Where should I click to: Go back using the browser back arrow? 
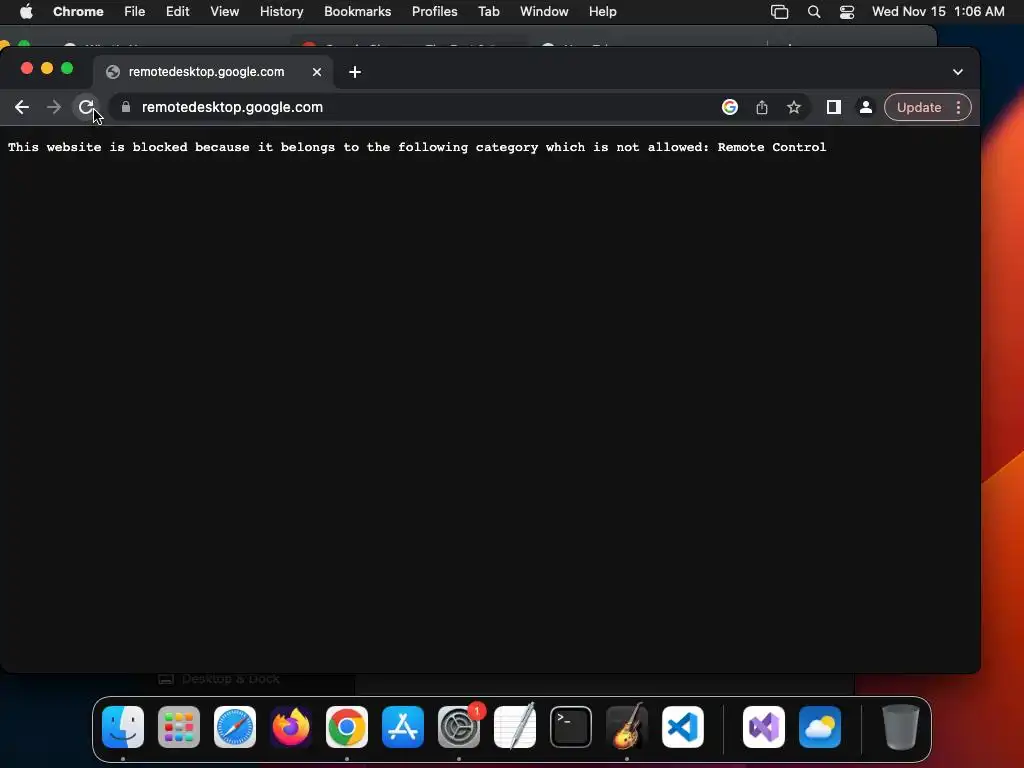coord(22,107)
